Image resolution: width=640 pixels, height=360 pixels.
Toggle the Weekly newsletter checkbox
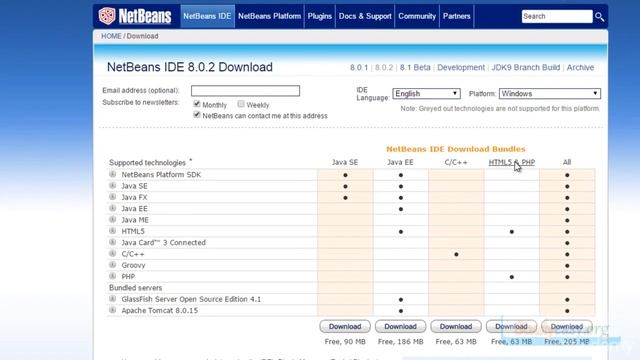(241, 104)
